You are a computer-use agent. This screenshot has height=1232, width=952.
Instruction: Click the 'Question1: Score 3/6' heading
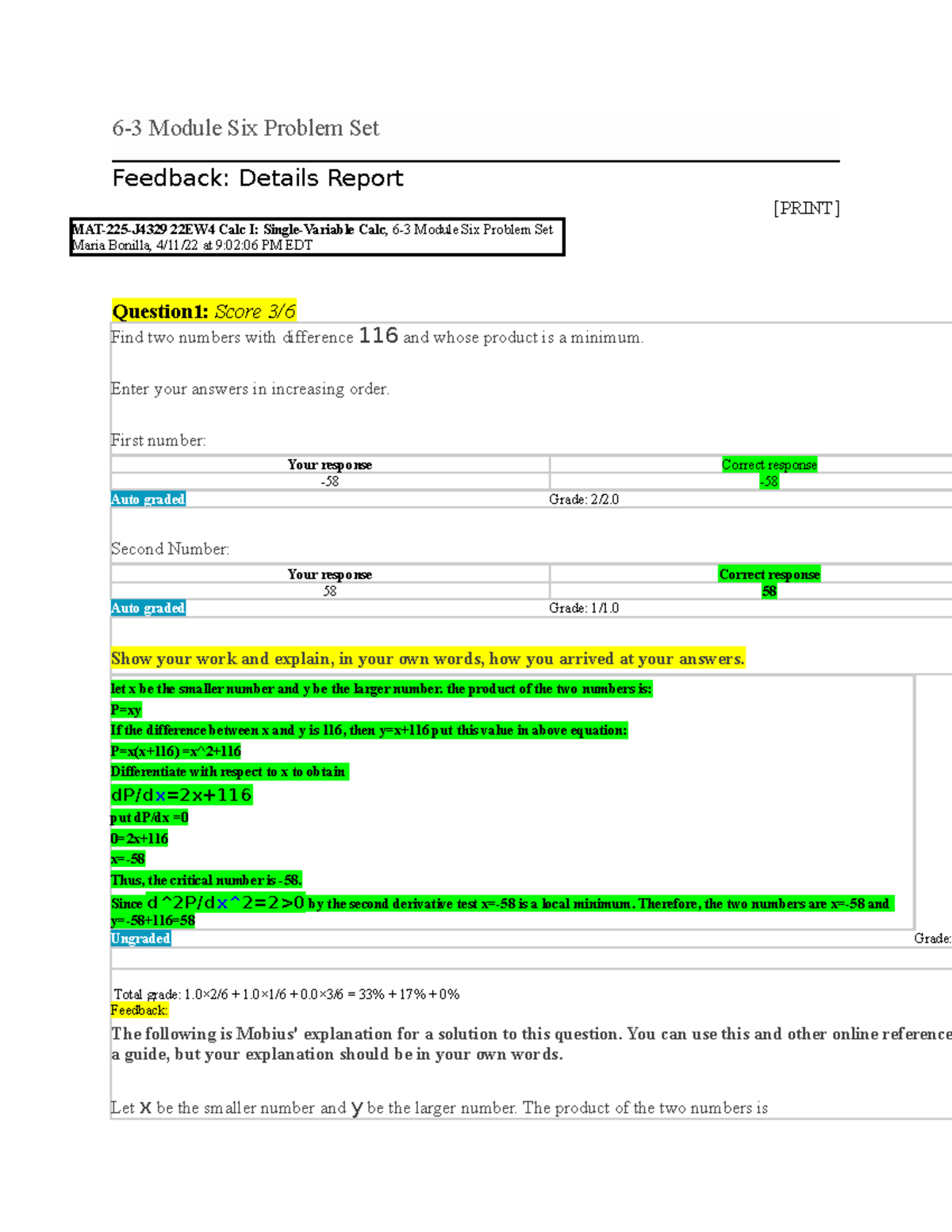(204, 311)
